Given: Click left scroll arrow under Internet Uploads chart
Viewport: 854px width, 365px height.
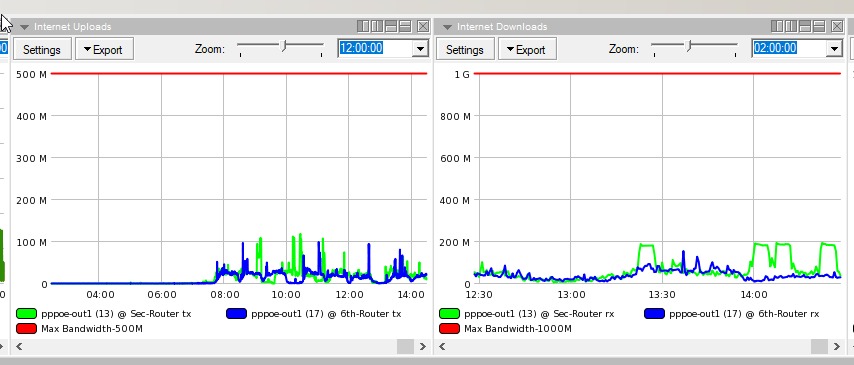Looking at the screenshot, I should click(19, 346).
